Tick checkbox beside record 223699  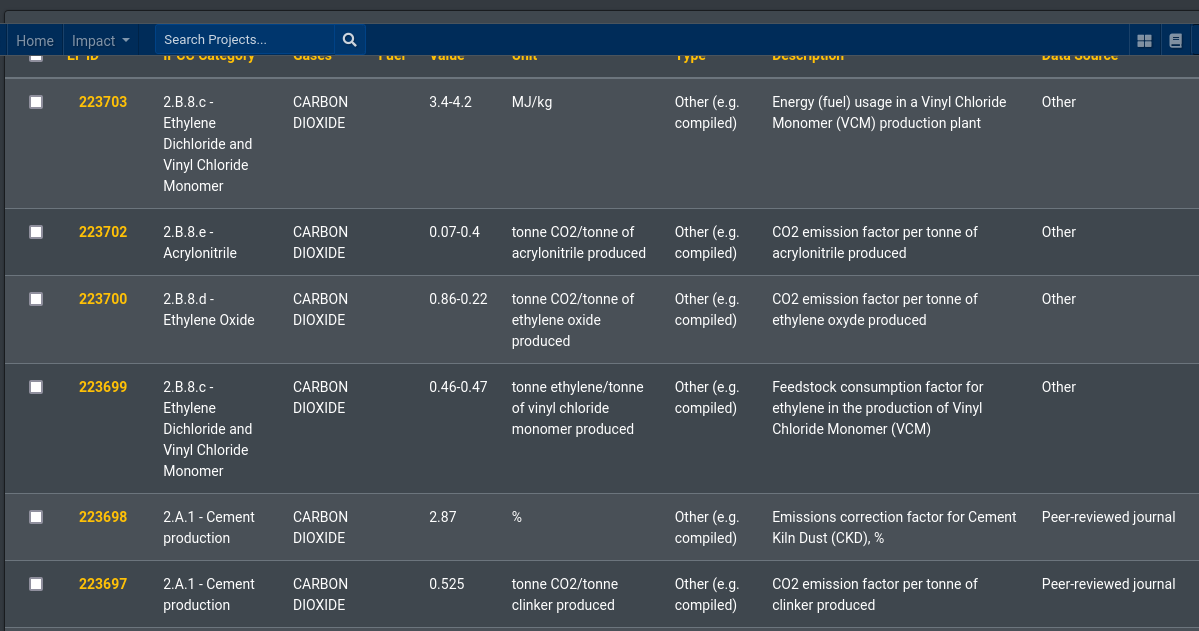coord(36,387)
